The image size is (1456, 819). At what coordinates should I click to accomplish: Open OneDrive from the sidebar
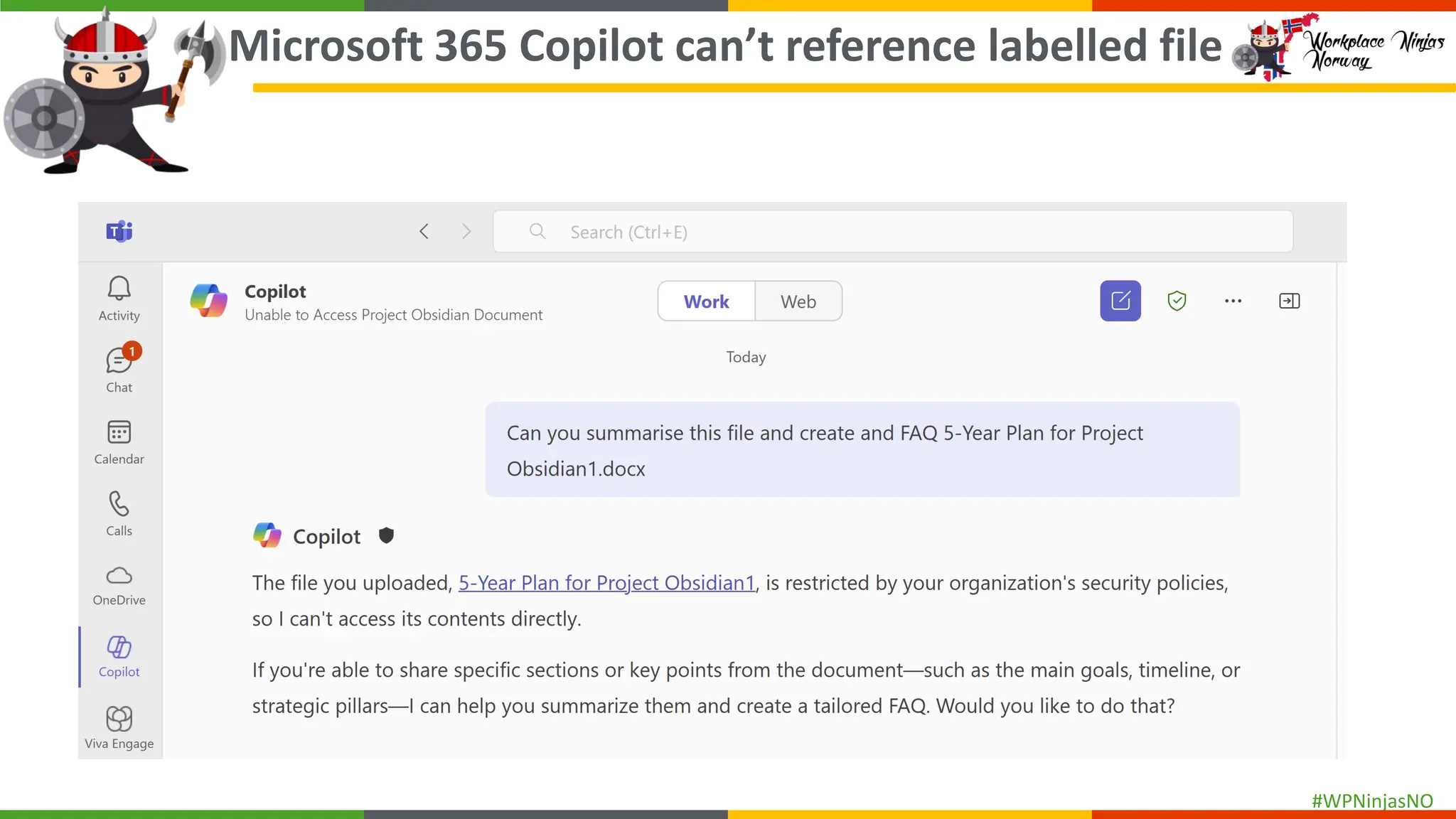click(x=119, y=585)
